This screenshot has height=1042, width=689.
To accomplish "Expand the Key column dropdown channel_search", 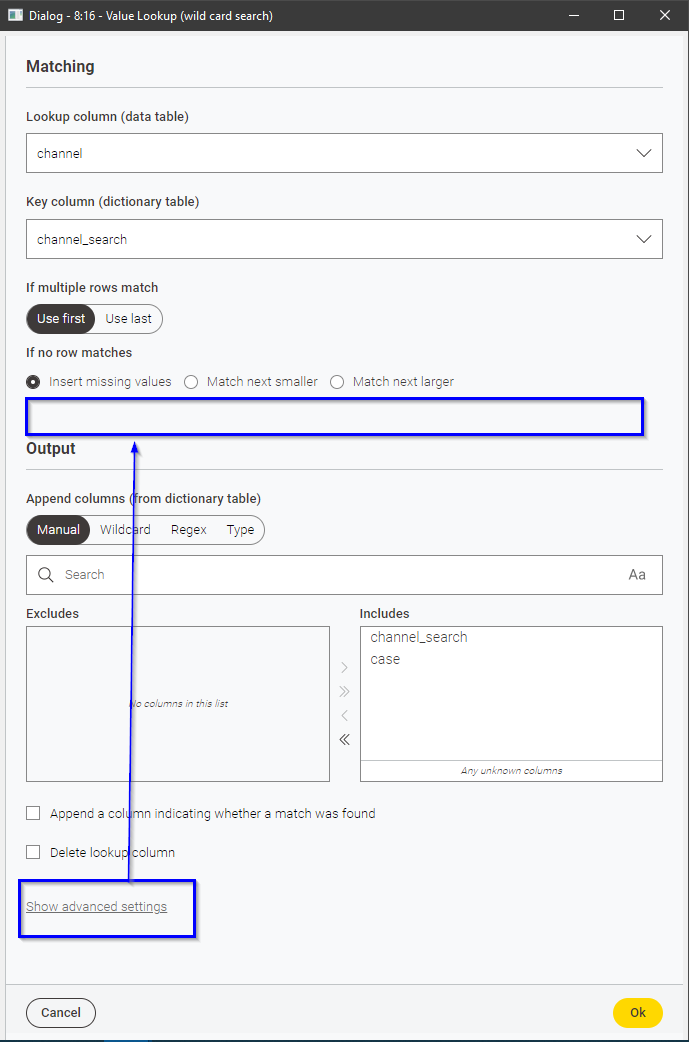I will pyautogui.click(x=344, y=239).
